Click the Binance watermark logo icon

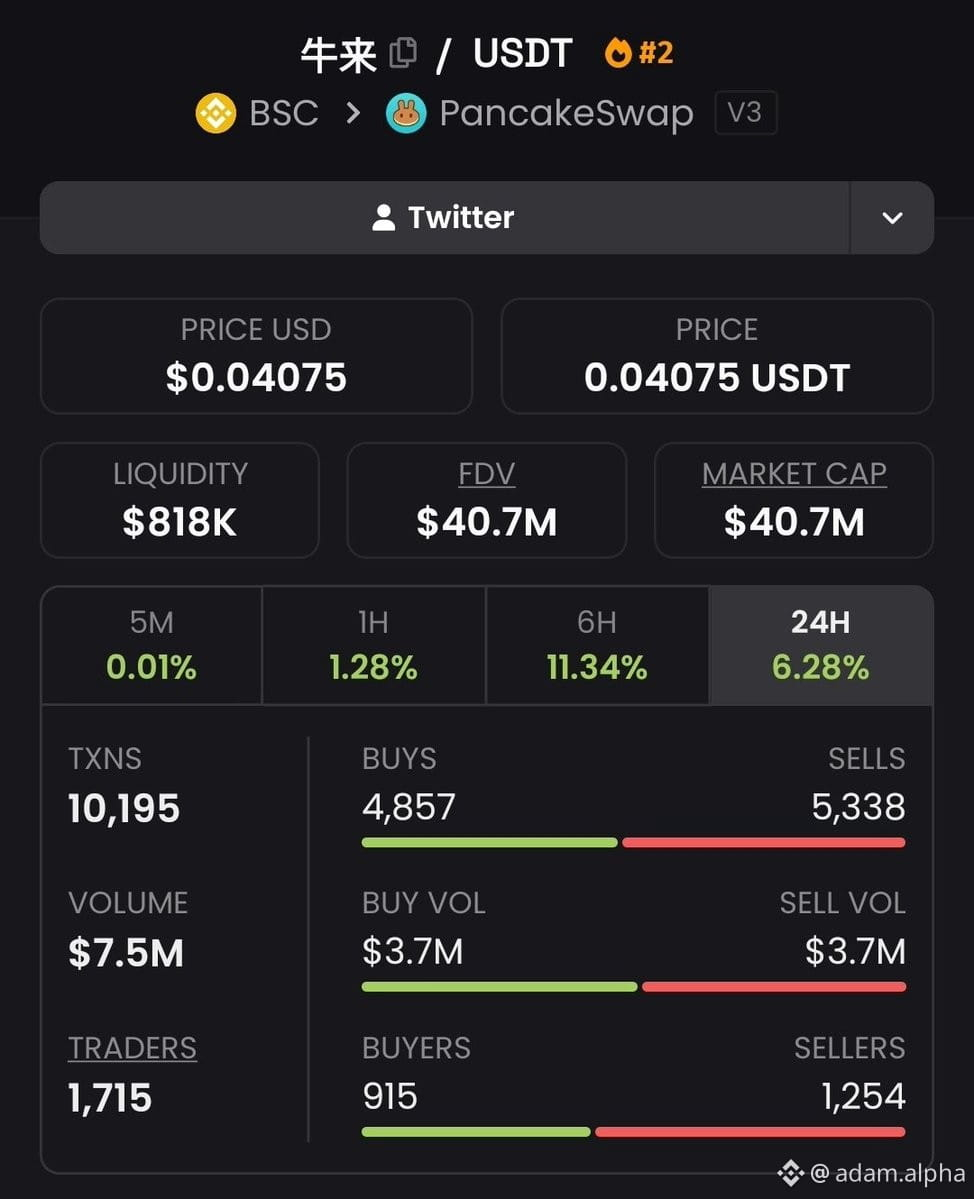791,1172
